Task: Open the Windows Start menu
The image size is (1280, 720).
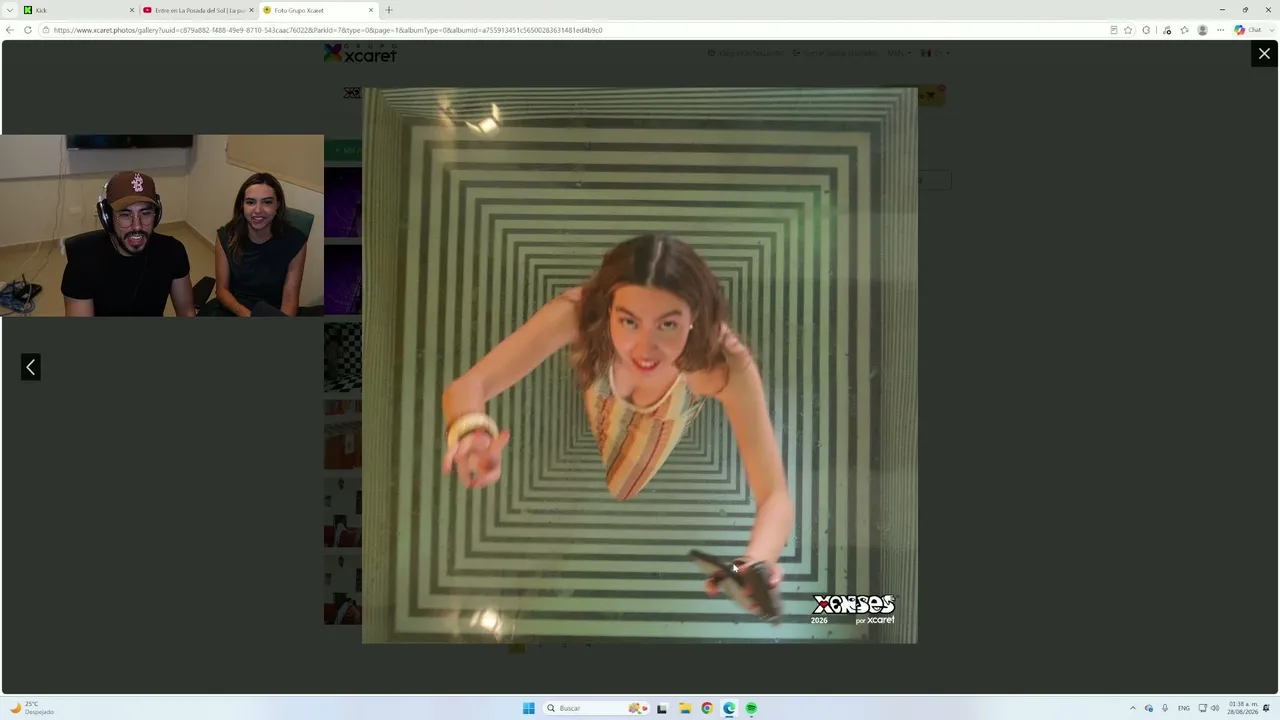Action: pyautogui.click(x=529, y=708)
